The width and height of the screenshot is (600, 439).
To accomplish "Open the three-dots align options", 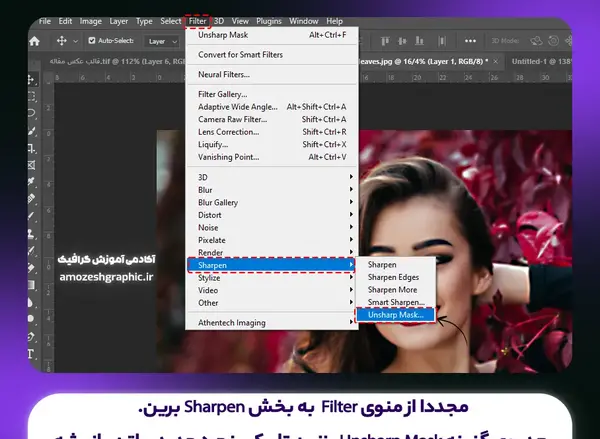I will (470, 41).
